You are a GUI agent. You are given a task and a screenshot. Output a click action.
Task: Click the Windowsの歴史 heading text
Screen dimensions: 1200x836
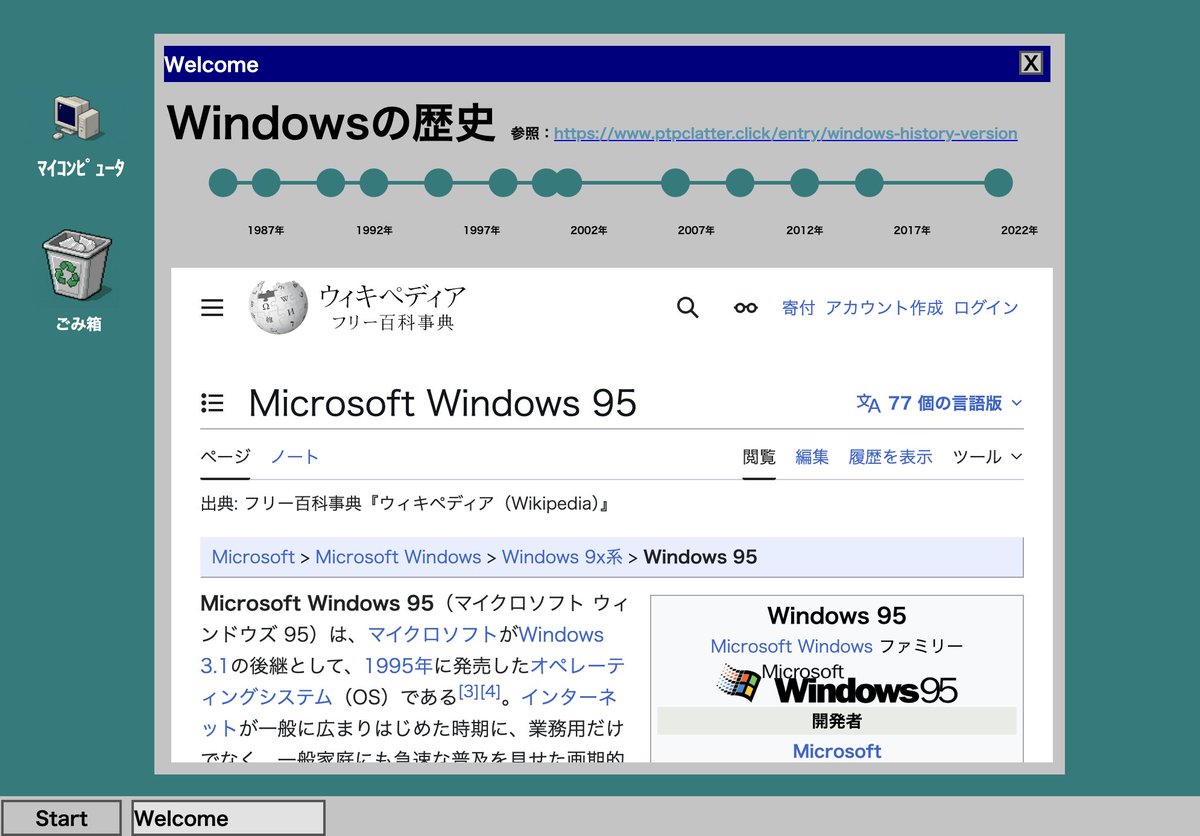331,123
